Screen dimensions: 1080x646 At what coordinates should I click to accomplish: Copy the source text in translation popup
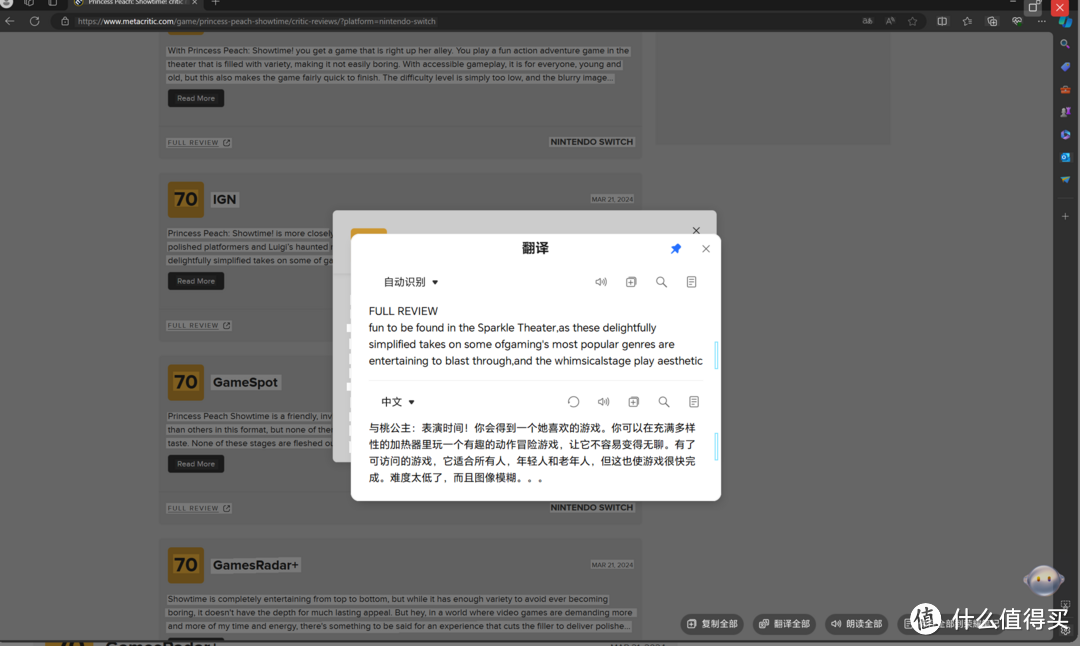pyautogui.click(x=631, y=282)
